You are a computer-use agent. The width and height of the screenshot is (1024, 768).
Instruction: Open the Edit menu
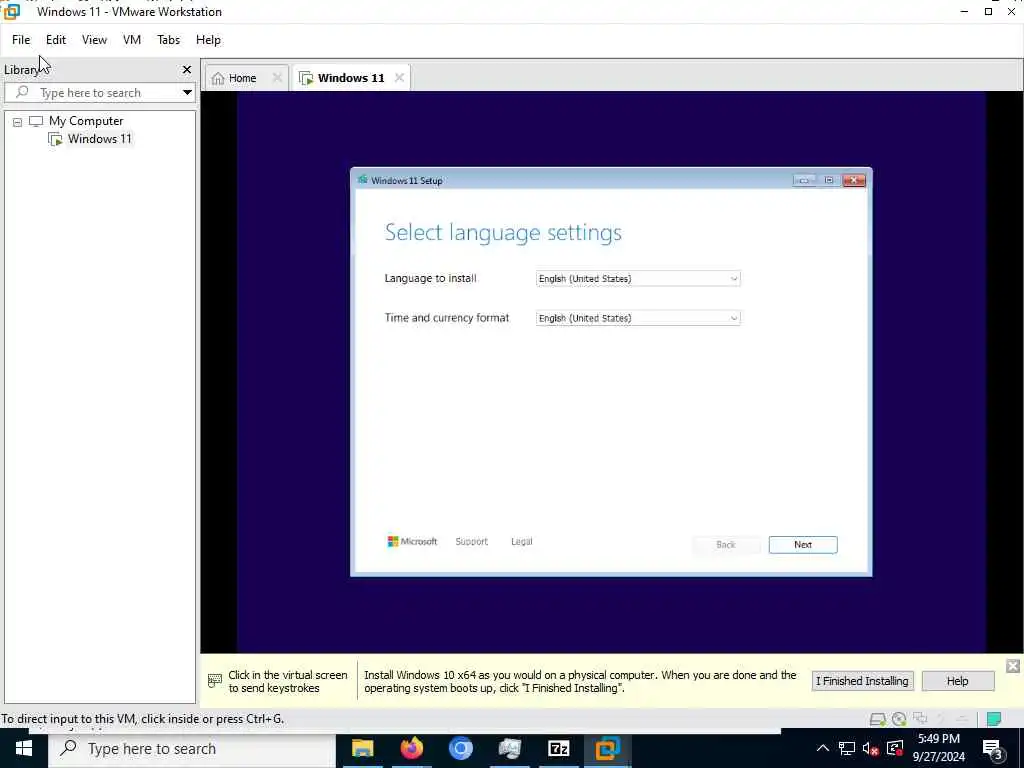(56, 40)
